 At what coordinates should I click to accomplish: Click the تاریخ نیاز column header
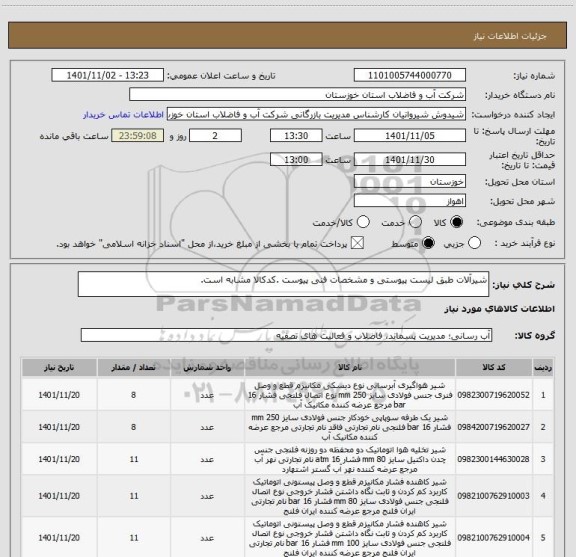(59, 367)
